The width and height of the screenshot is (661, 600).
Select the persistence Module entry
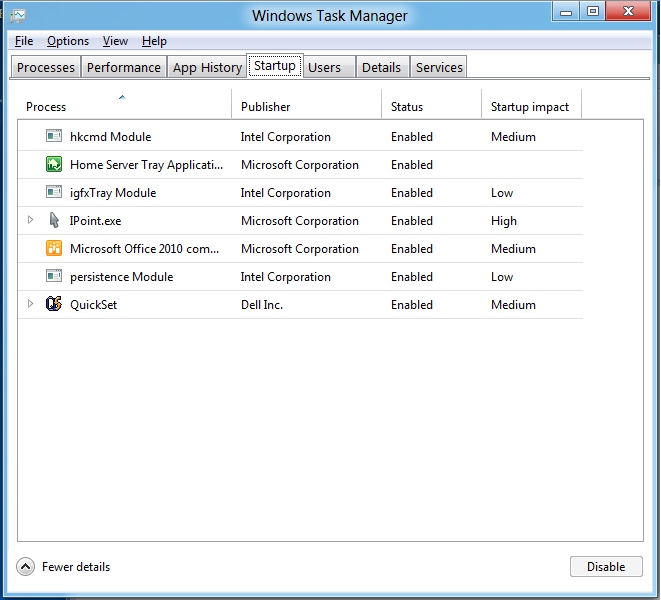tap(121, 277)
